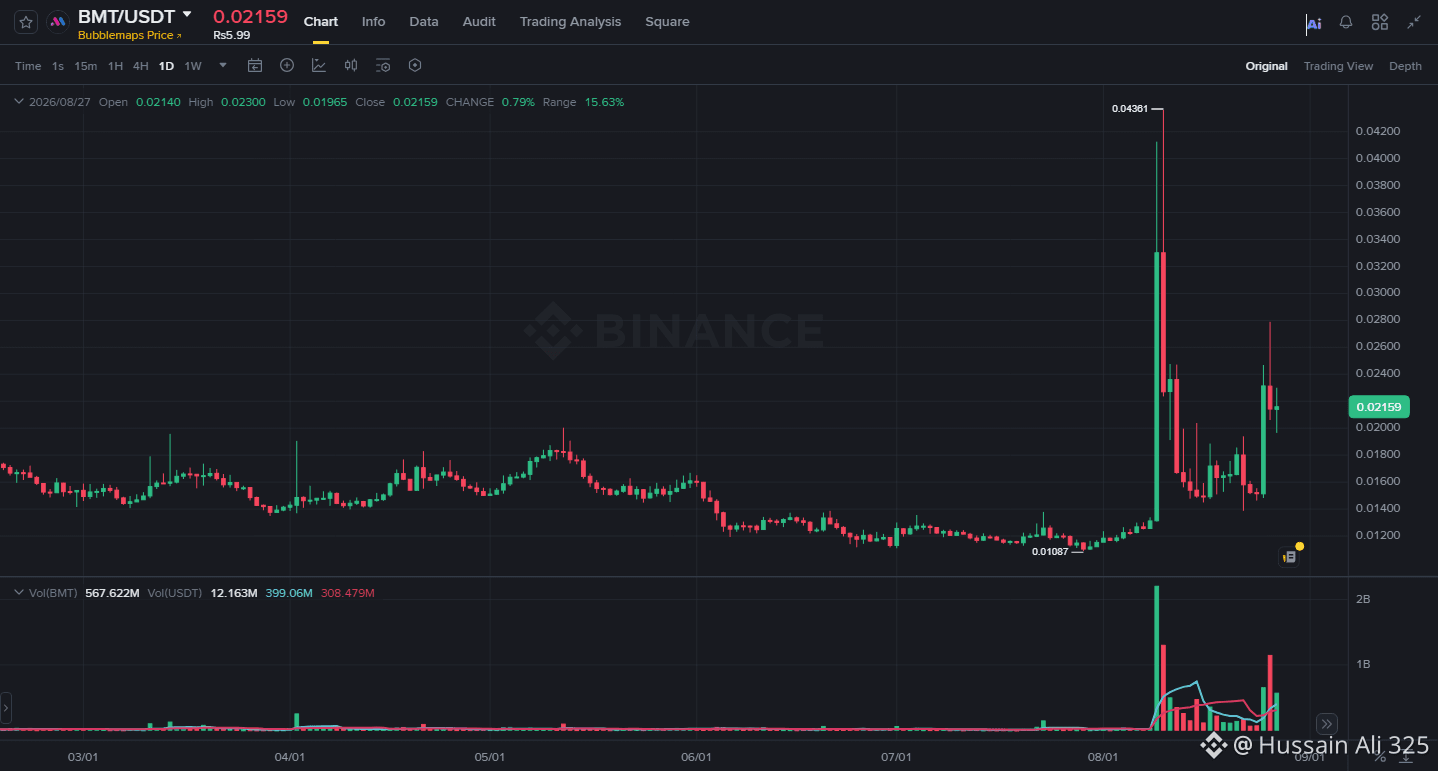Click the current price tag 0.02159
The height and width of the screenshot is (771, 1438).
coord(1379,407)
